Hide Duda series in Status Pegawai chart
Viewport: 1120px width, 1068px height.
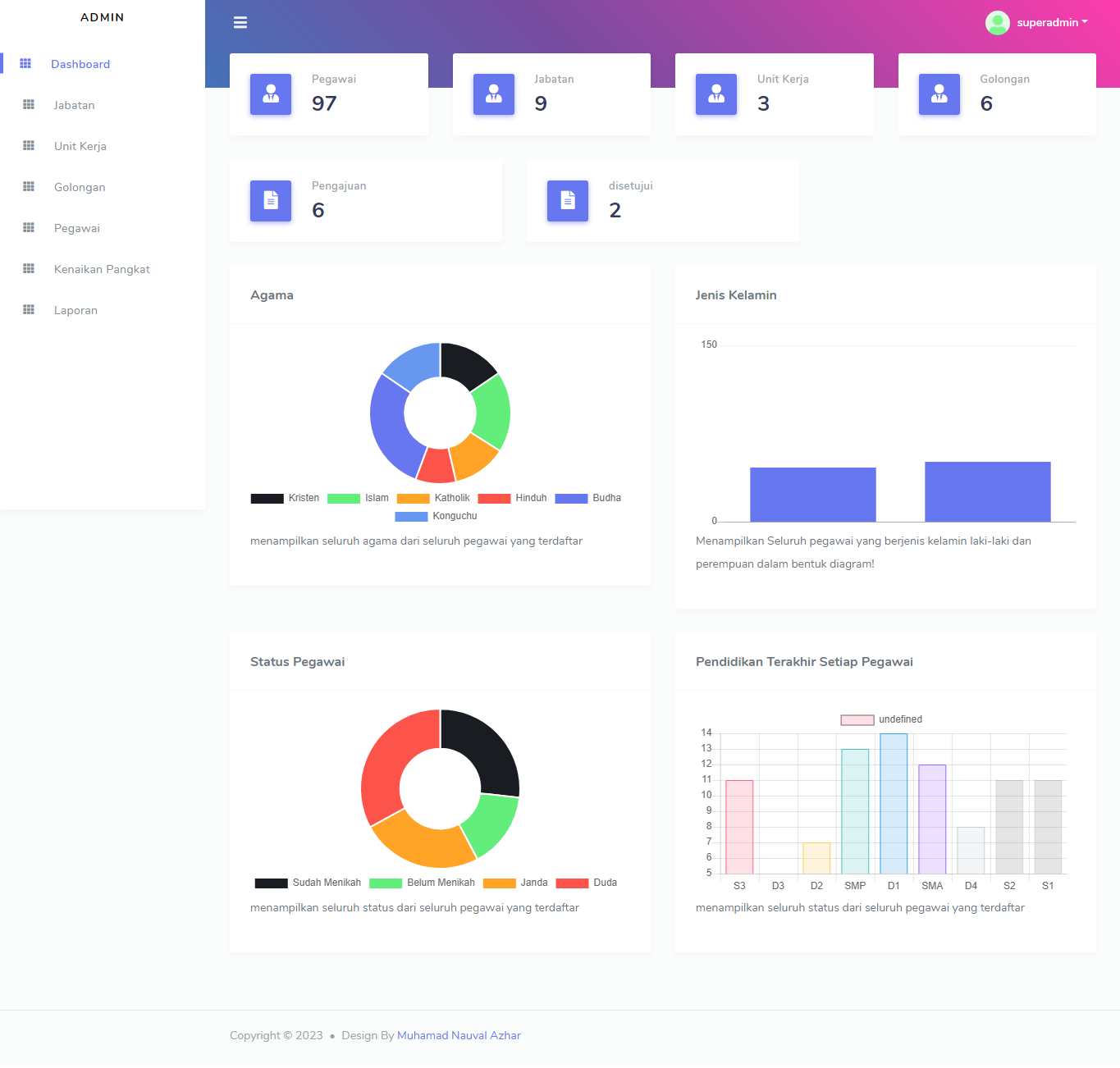[x=587, y=883]
